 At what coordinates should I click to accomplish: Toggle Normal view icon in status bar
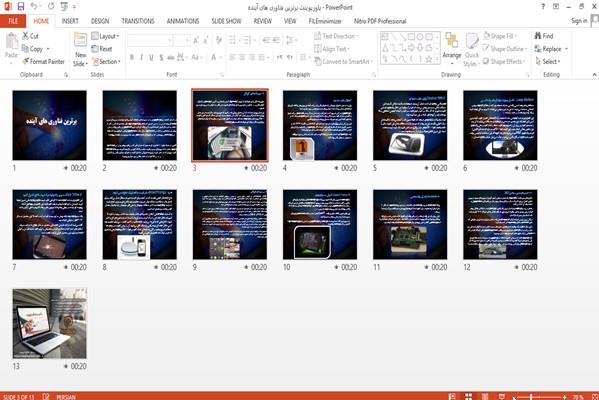coord(452,397)
